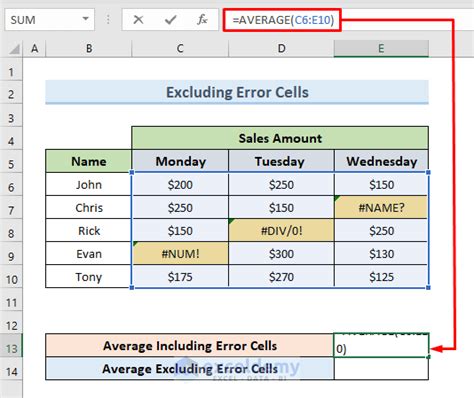
Task: Select column A header
Action: 34,49
